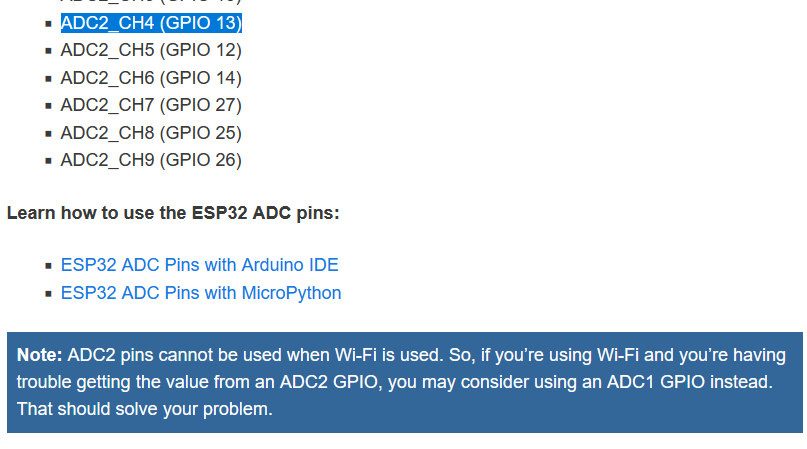Click the bold 'Note:' label in the blue box

(40, 355)
